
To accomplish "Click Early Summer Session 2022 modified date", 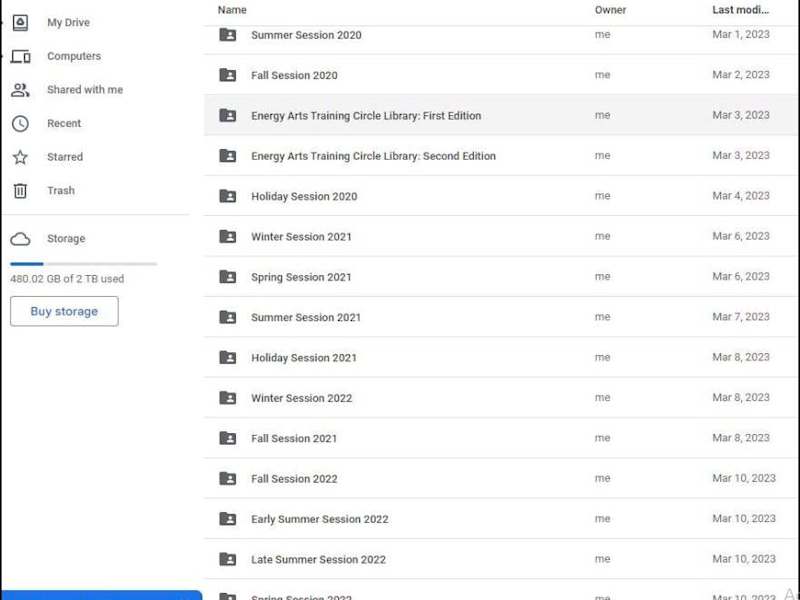I will (744, 518).
